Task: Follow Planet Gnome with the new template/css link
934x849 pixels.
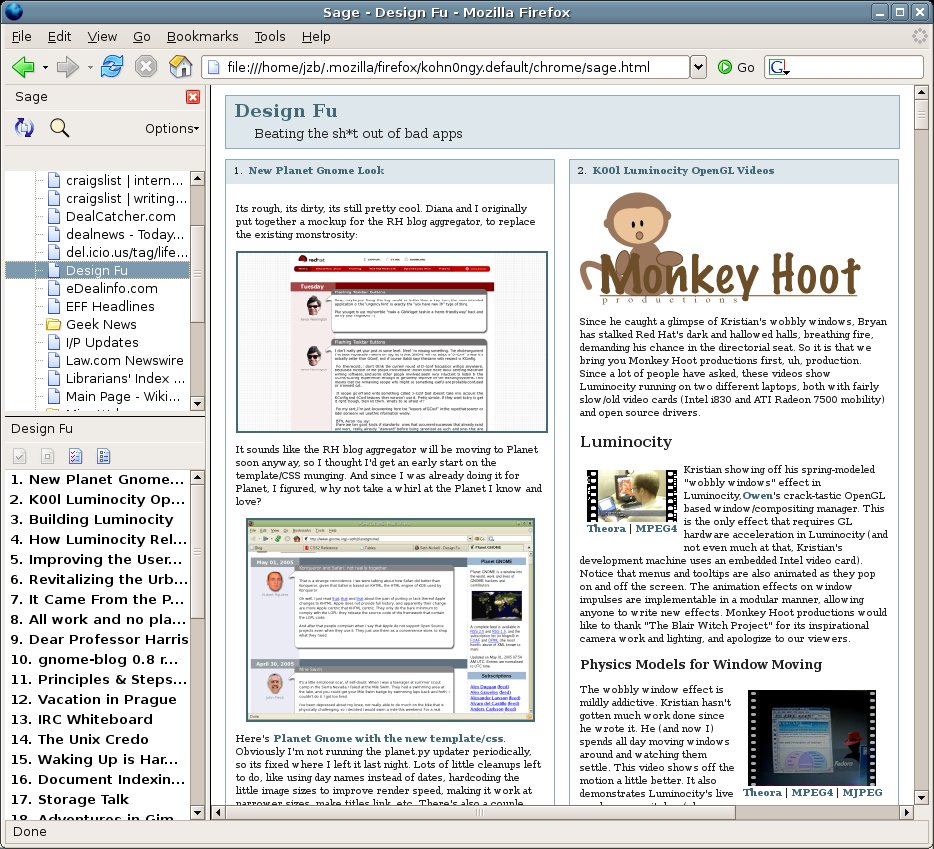Action: [x=388, y=738]
